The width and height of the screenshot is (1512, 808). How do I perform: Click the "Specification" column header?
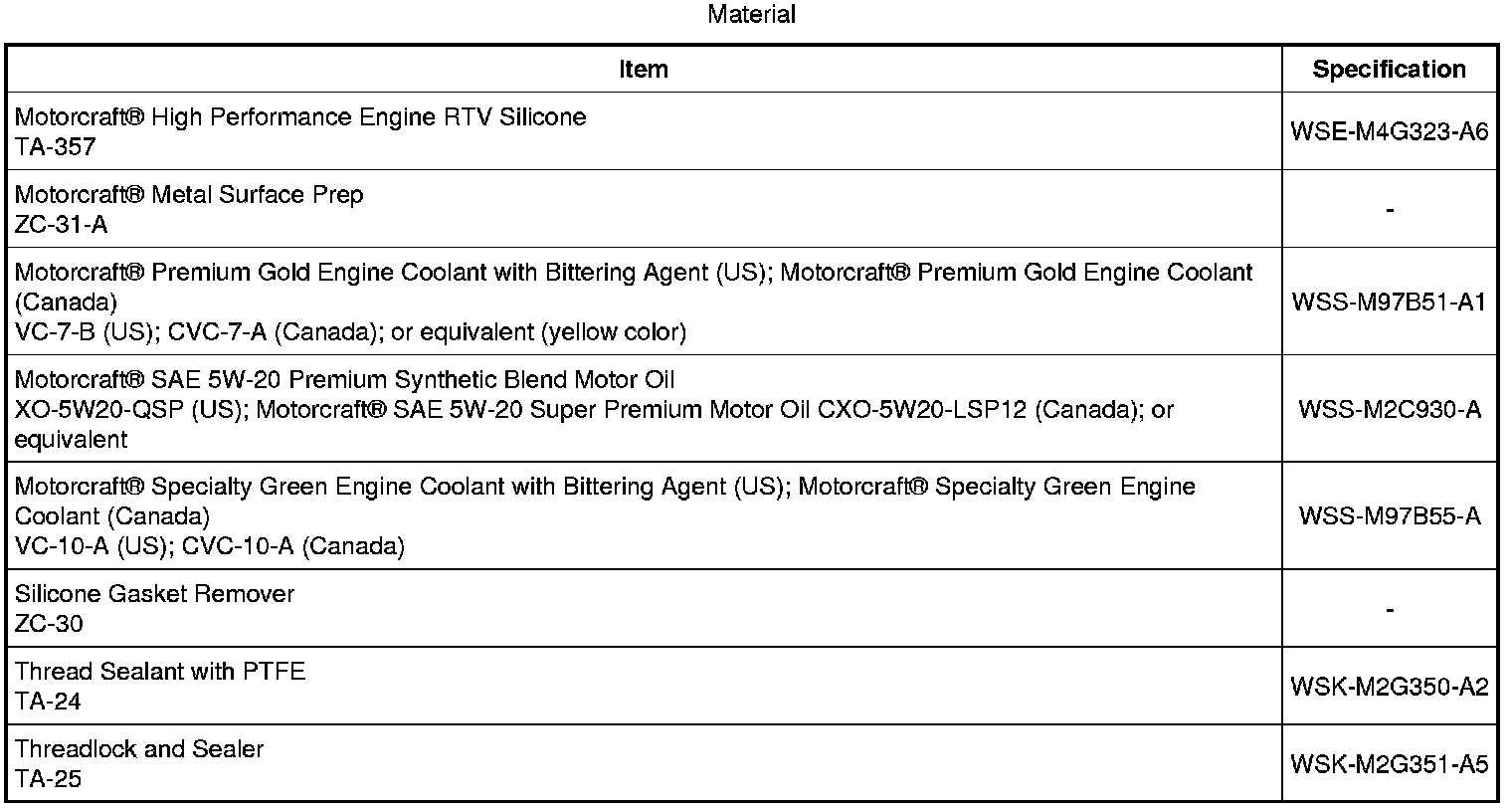coord(1389,70)
